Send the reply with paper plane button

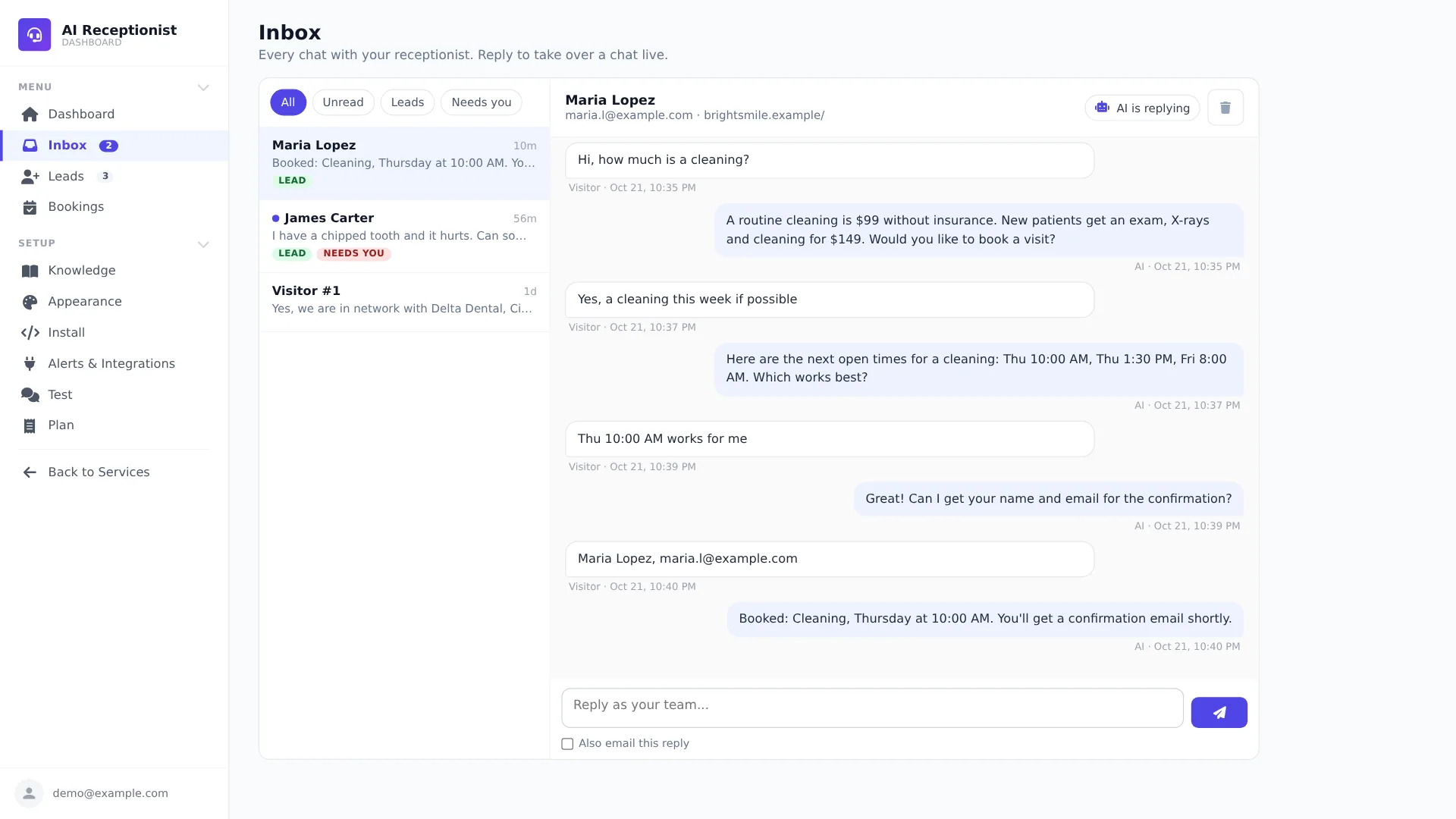[x=1219, y=713]
